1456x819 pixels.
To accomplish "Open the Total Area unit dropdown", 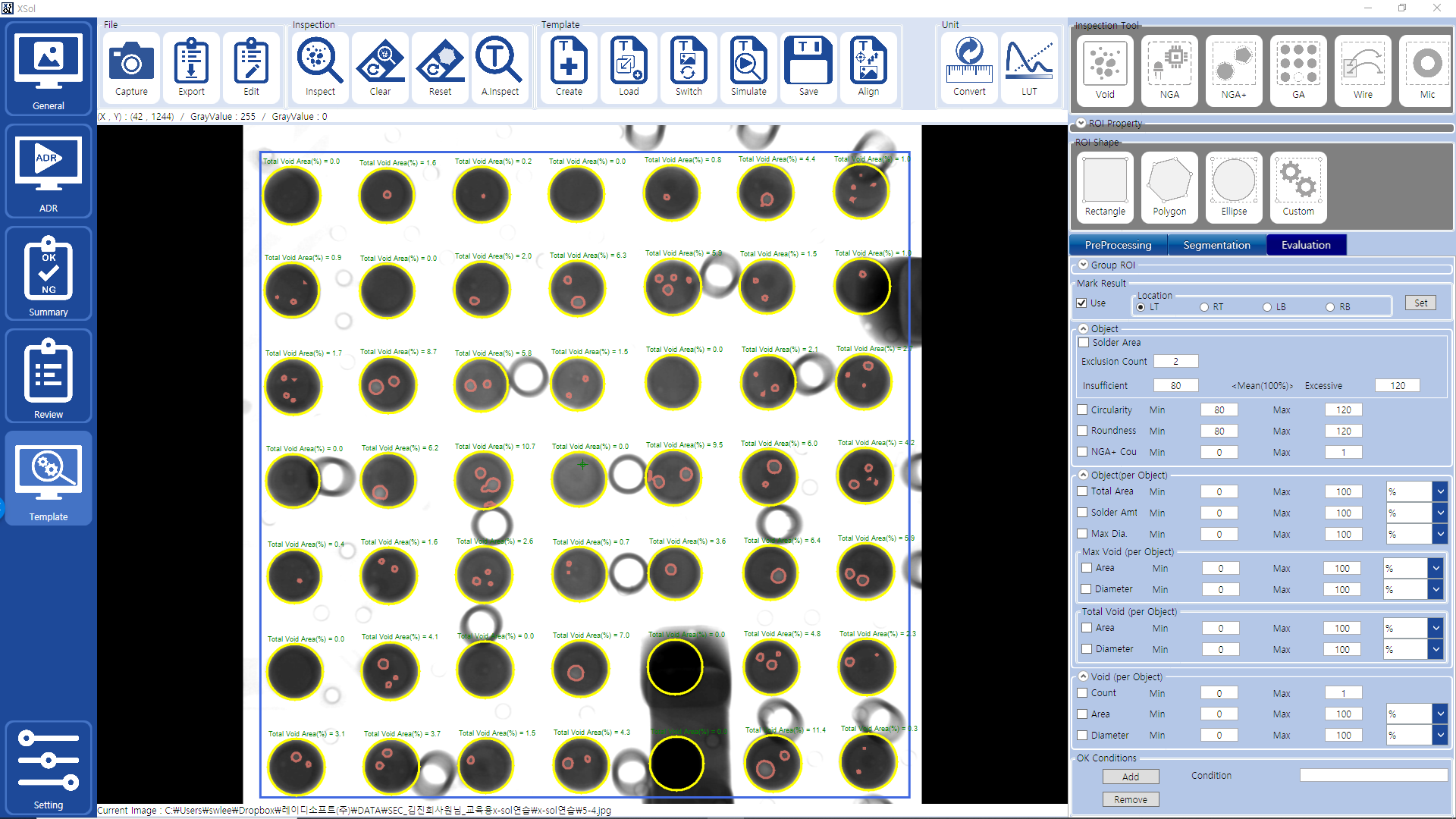I will (x=1440, y=492).
